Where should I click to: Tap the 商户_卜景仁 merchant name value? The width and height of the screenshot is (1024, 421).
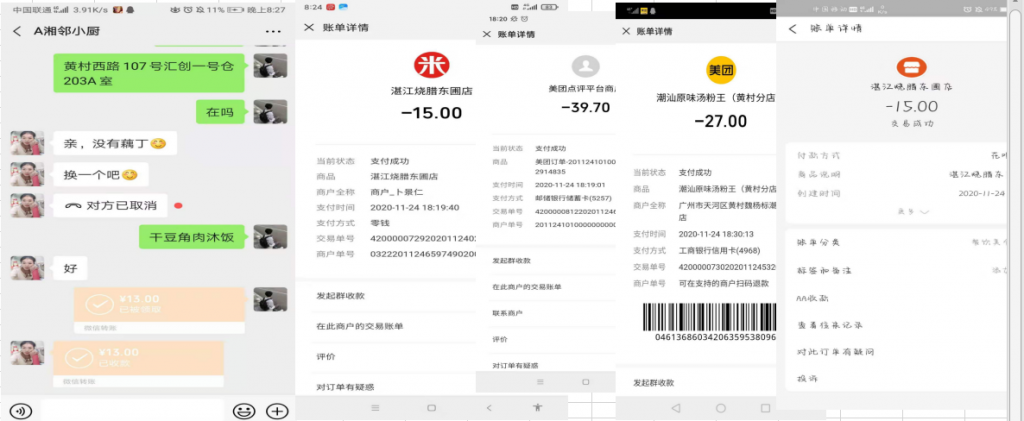(x=396, y=192)
